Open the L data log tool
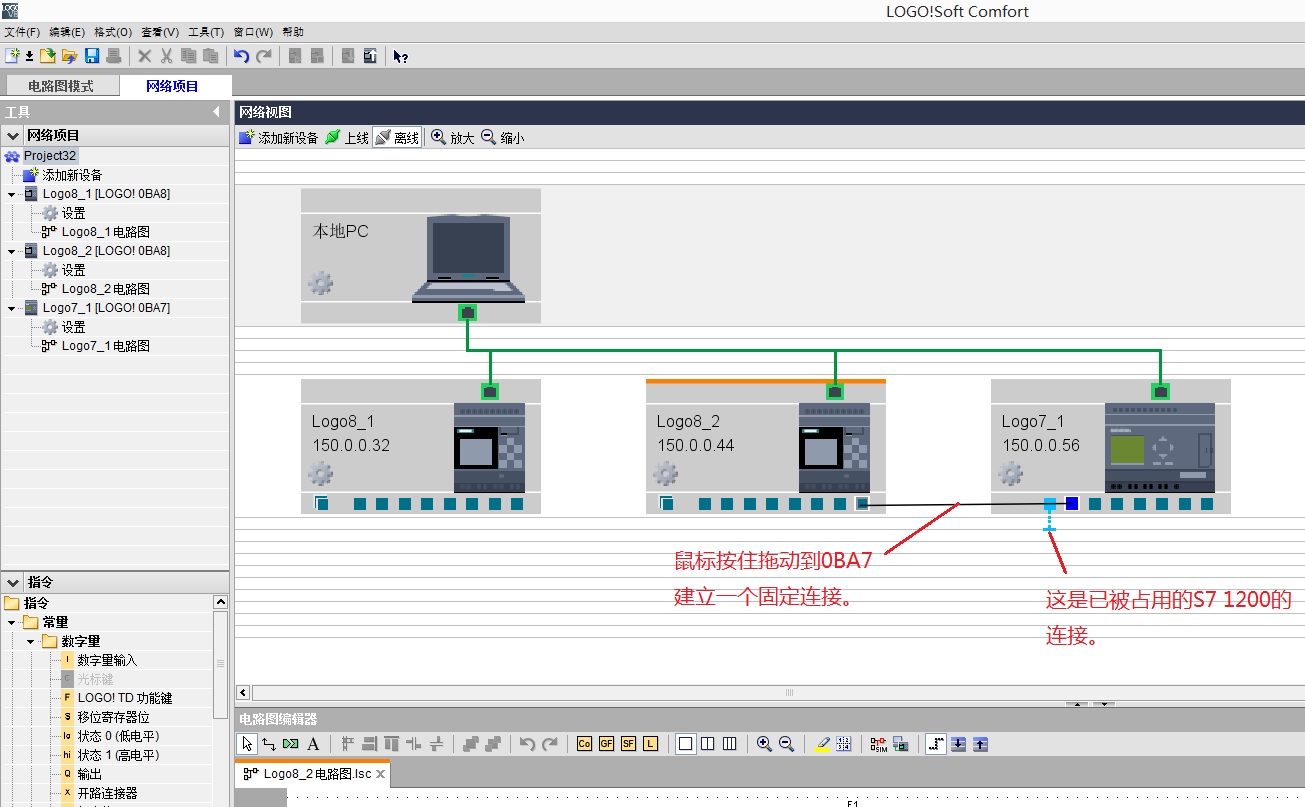The image size is (1305, 807). click(x=650, y=743)
